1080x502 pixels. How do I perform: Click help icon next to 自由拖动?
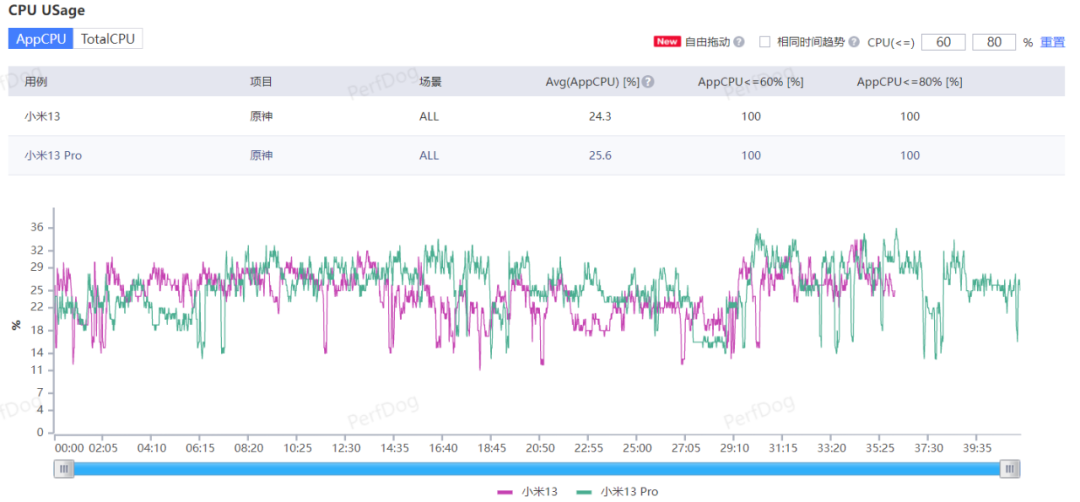pyautogui.click(x=739, y=42)
